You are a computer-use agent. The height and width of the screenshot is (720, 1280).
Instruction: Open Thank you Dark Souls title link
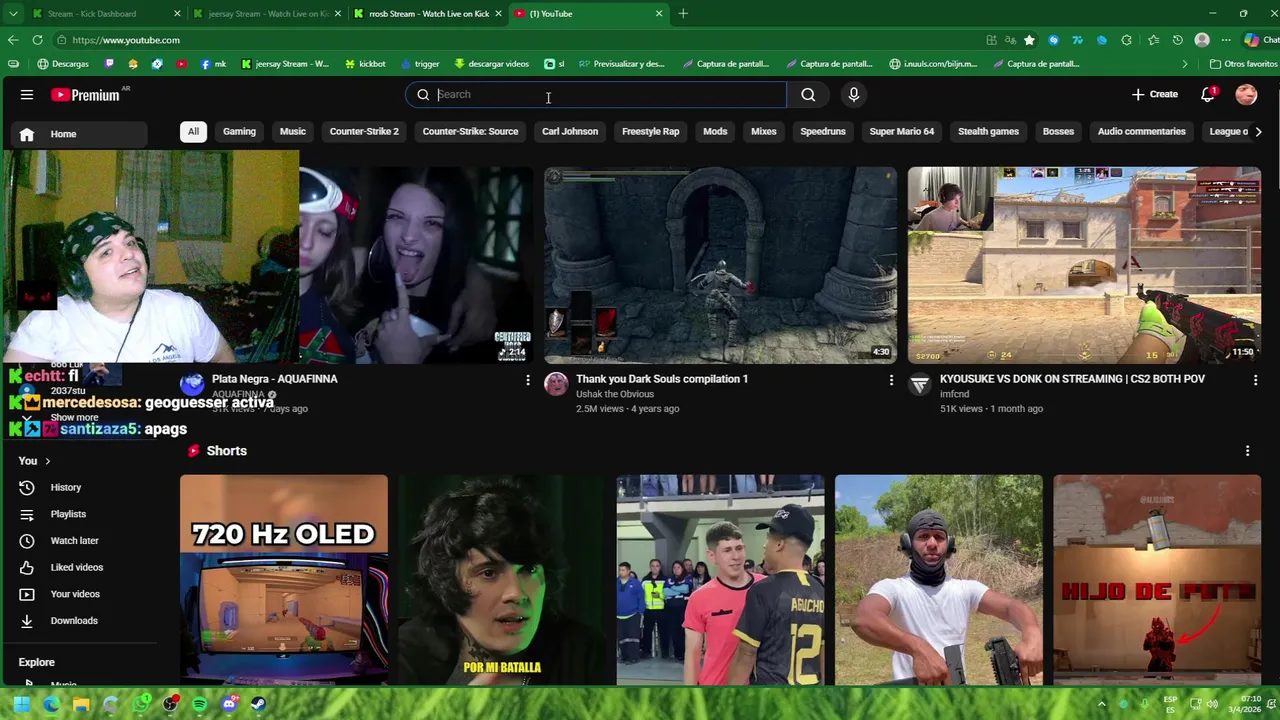[662, 379]
